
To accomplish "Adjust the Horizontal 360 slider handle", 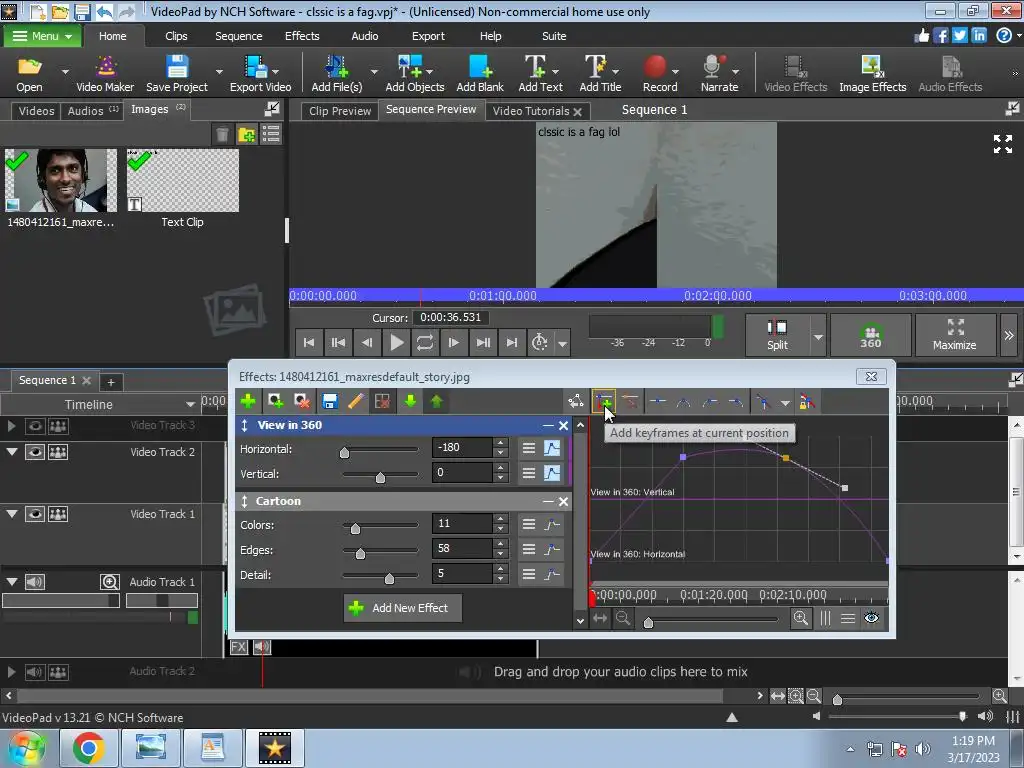I will [x=344, y=453].
